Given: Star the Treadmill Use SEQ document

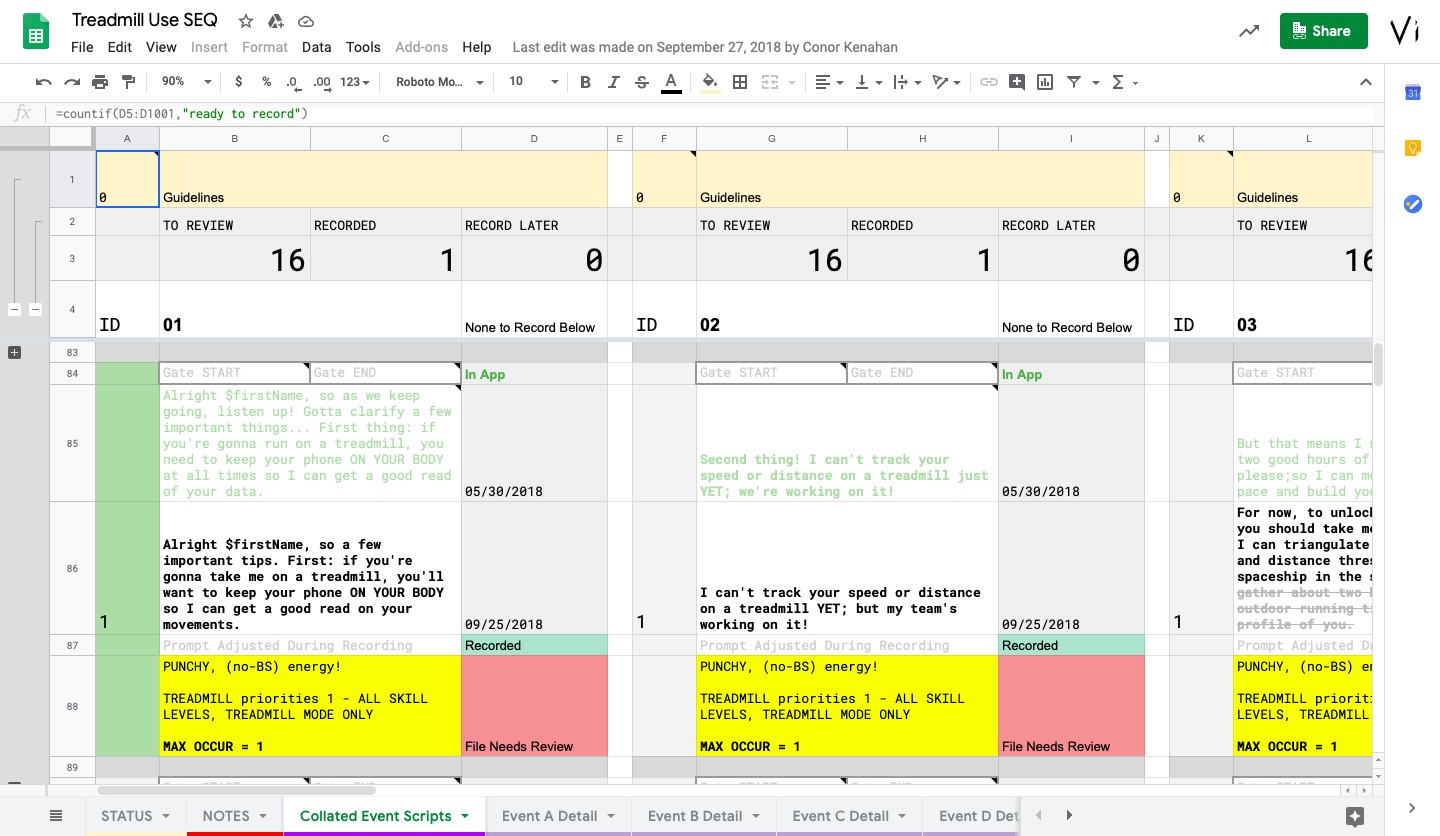Looking at the screenshot, I should pyautogui.click(x=246, y=21).
